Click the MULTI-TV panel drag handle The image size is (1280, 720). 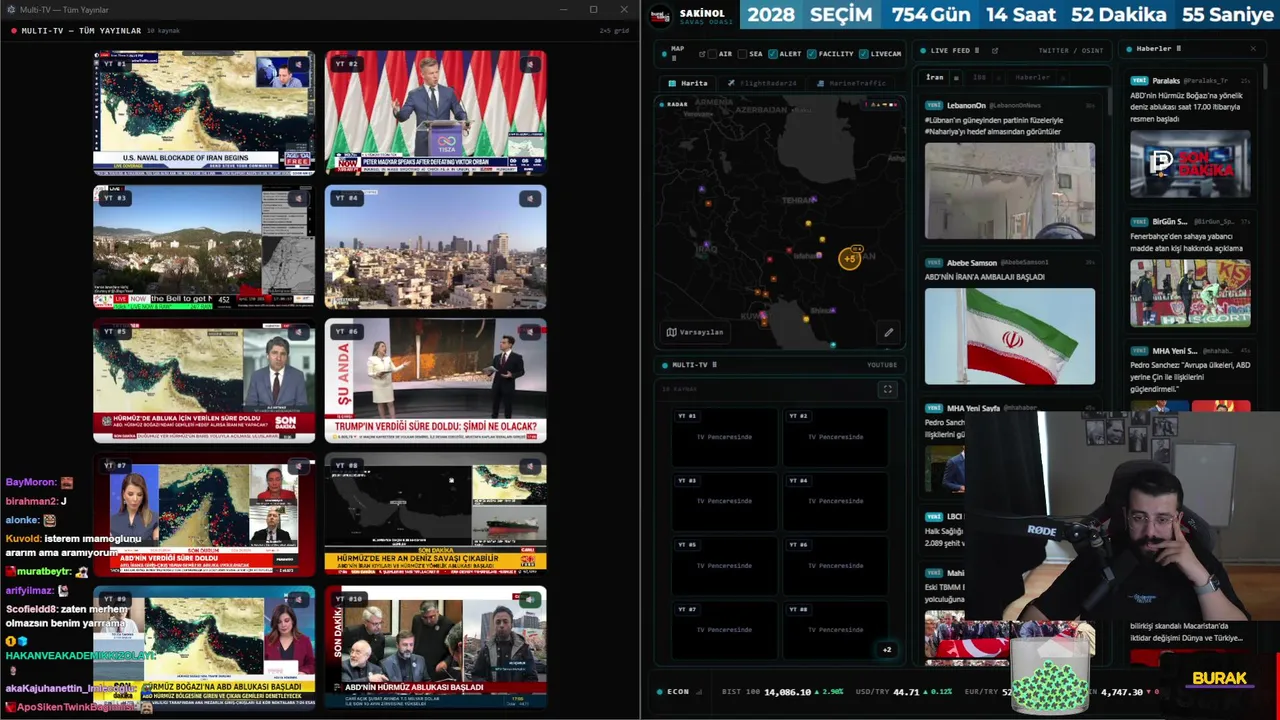pos(714,365)
